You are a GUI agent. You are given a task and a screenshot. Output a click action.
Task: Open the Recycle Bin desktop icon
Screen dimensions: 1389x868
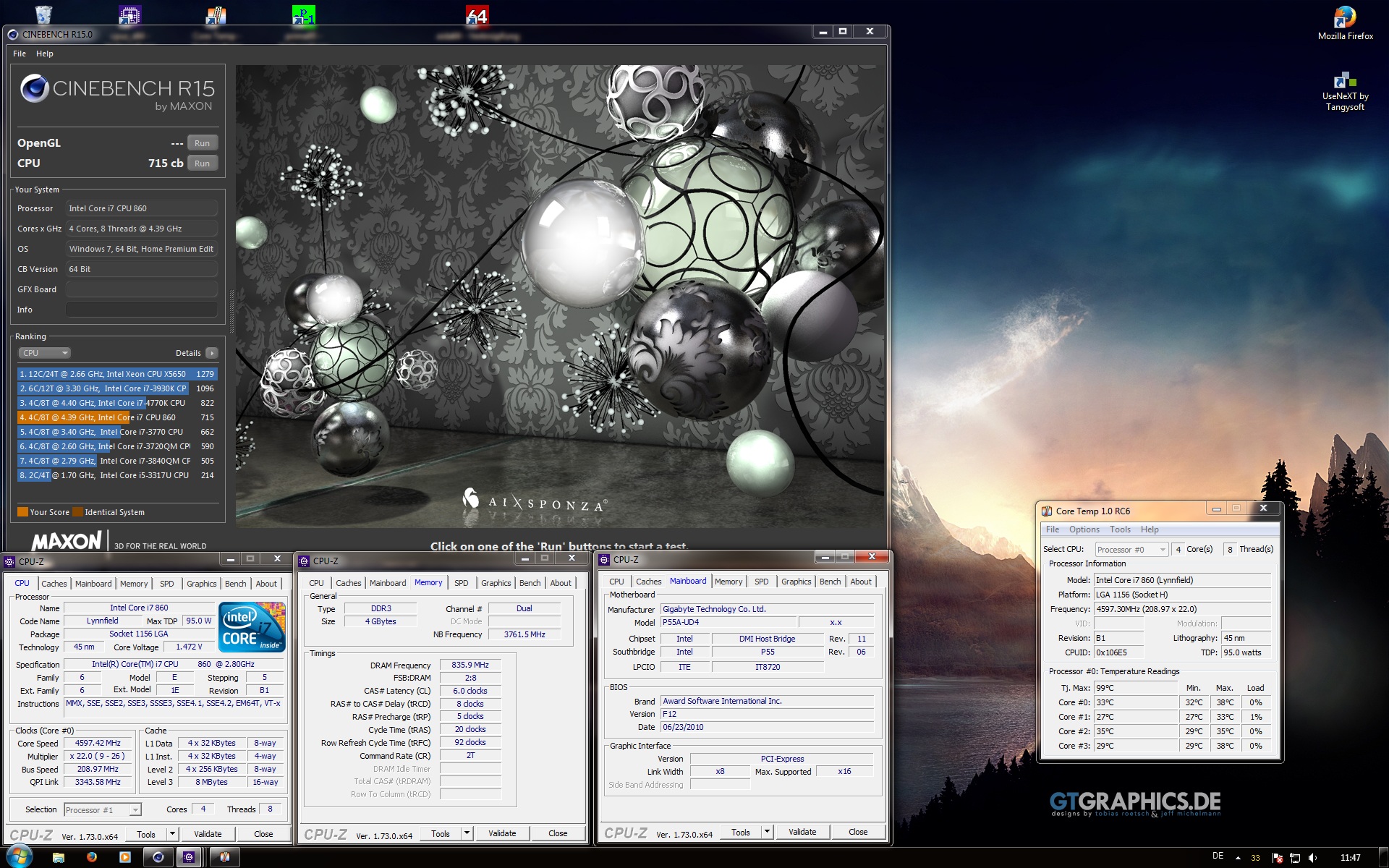(43, 14)
